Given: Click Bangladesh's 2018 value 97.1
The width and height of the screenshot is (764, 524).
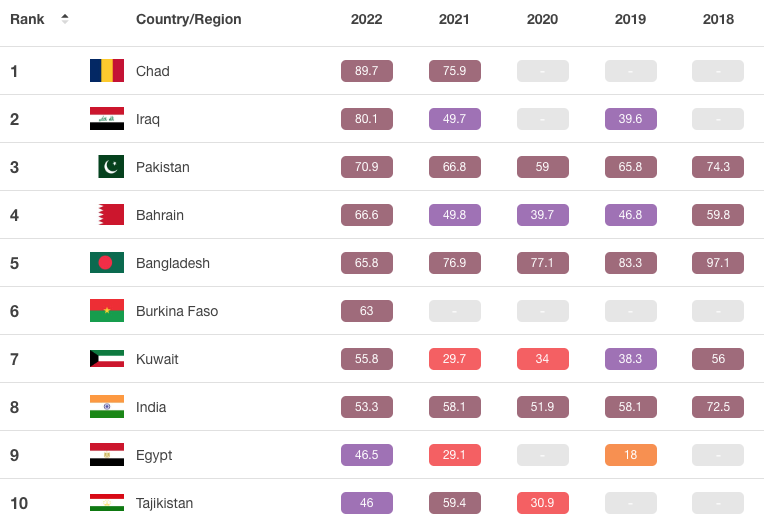Looking at the screenshot, I should pos(718,263).
